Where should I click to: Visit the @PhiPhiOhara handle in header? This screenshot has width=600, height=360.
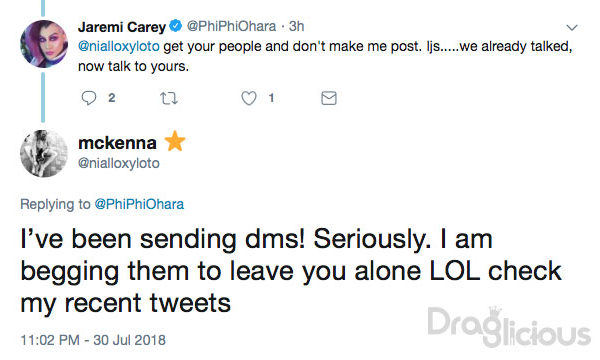(231, 26)
